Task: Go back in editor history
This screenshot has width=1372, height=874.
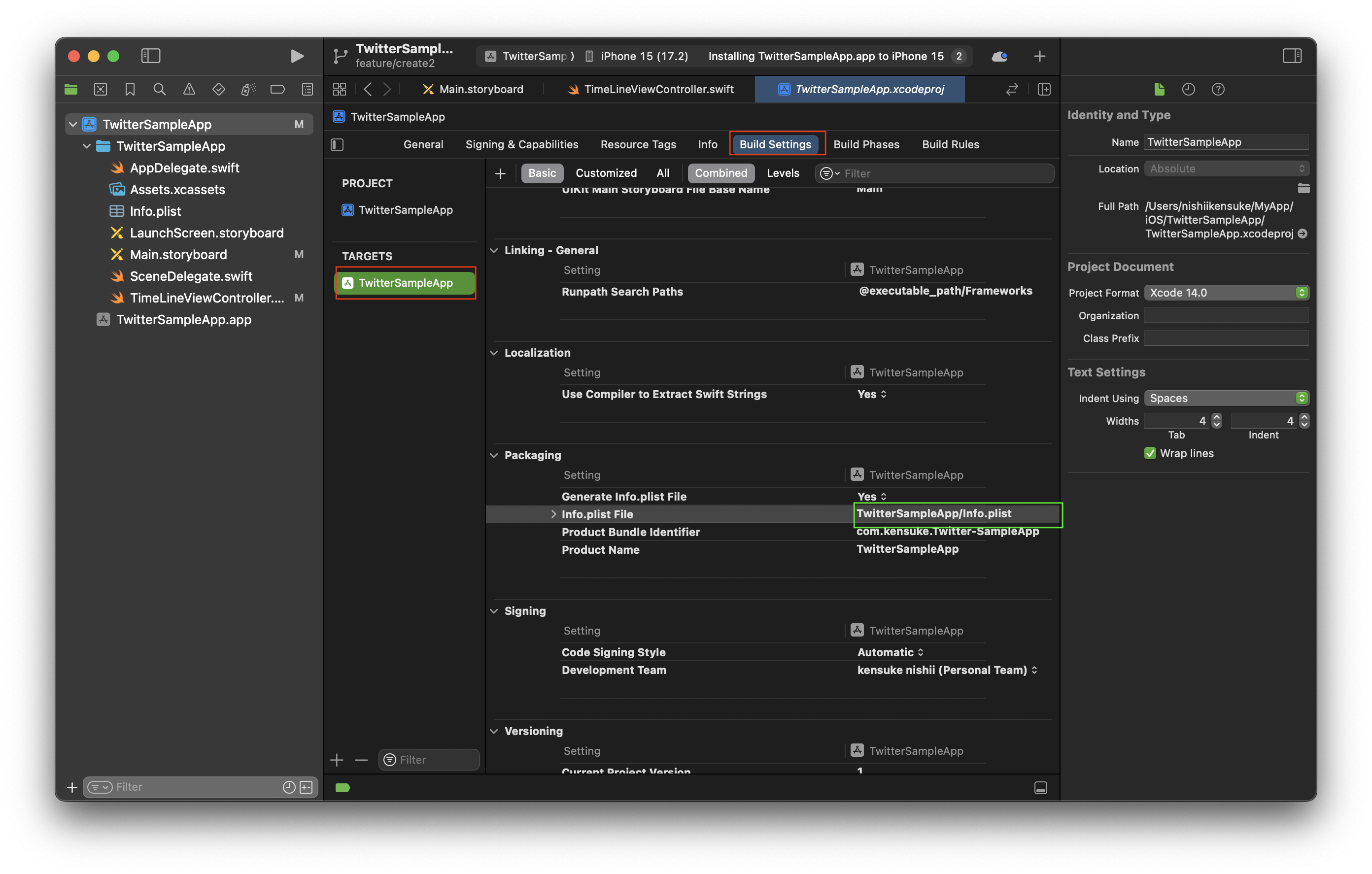Action: pyautogui.click(x=368, y=90)
